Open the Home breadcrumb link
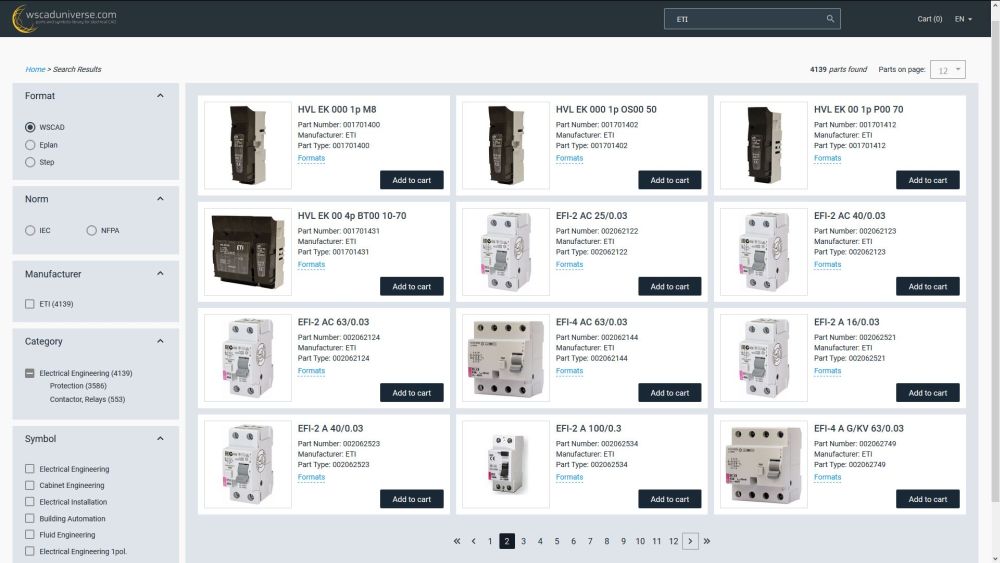 tap(35, 69)
